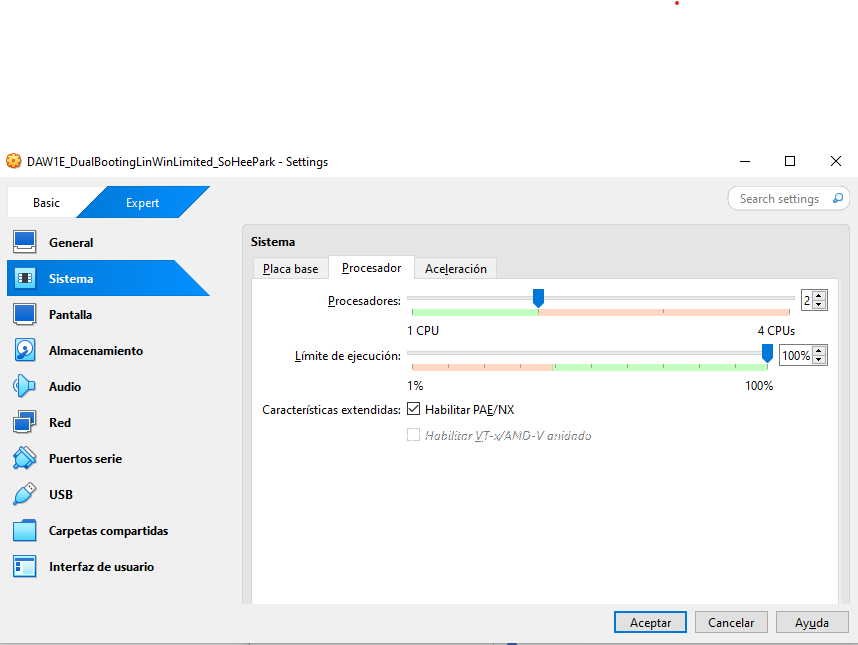Toggle the disabled VT-x/AMD-V anidado checkbox
858x645 pixels.
click(414, 435)
